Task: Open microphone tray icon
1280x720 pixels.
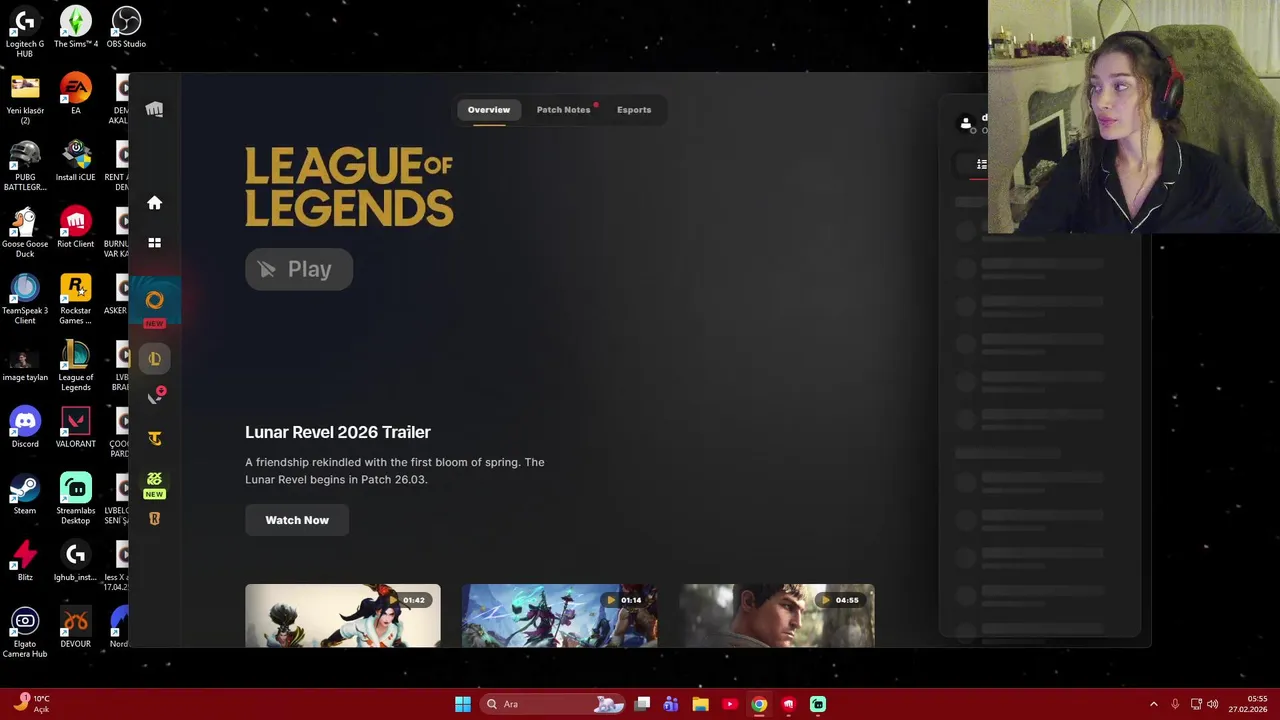Action: tap(1175, 704)
